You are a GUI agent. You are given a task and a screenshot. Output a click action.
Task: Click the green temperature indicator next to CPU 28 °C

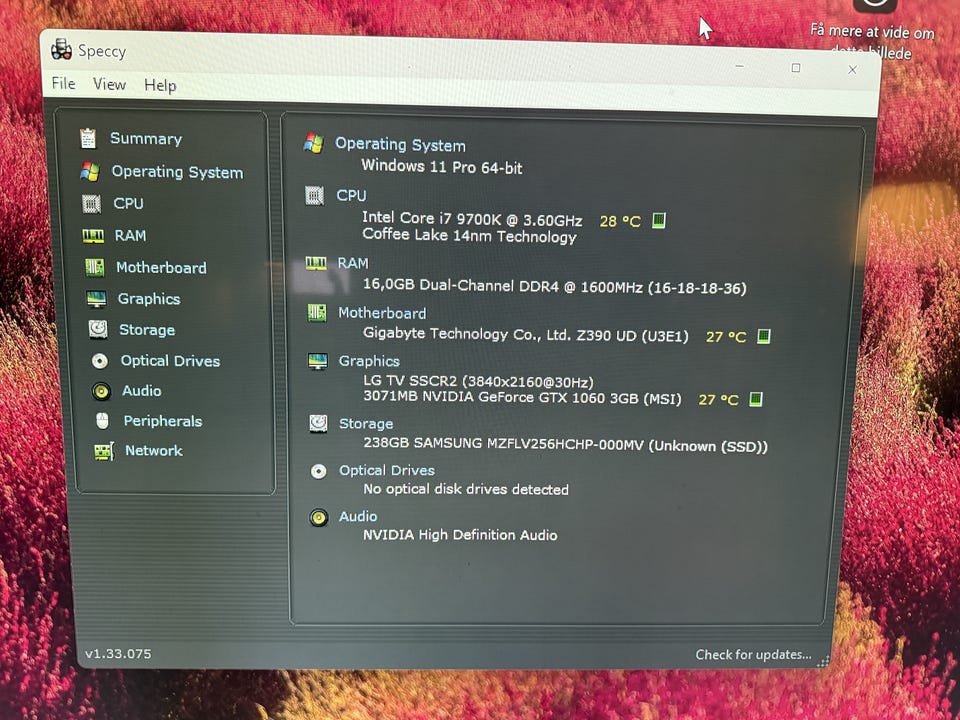pyautogui.click(x=659, y=220)
